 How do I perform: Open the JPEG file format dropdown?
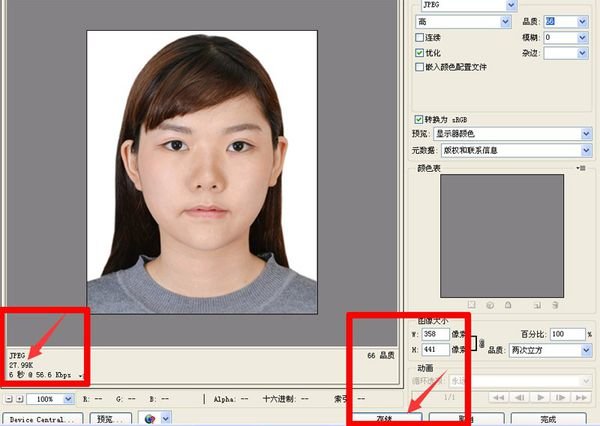469,5
